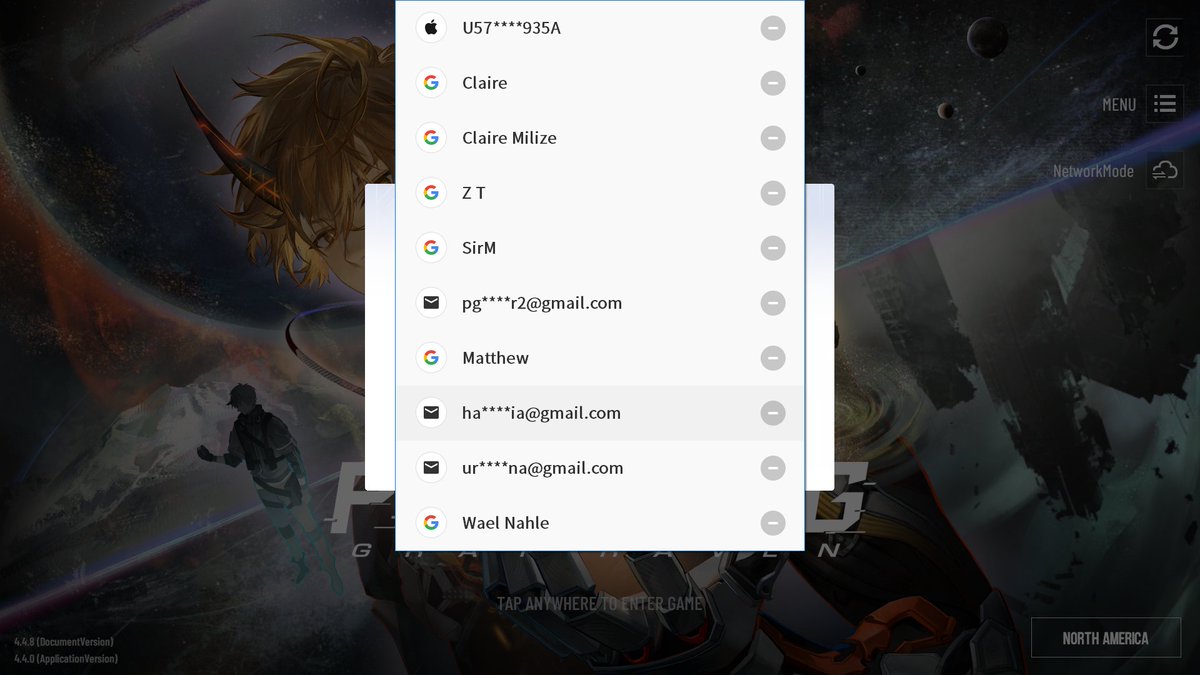Screen dimensions: 1200x675
Task: Click the NetworkMode label
Action: pyautogui.click(x=1093, y=171)
